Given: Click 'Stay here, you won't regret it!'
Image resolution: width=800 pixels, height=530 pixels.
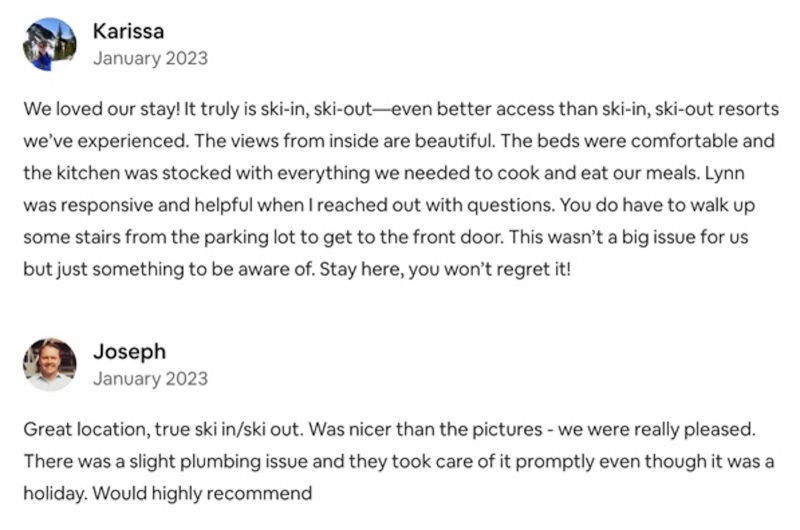Looking at the screenshot, I should tap(445, 269).
